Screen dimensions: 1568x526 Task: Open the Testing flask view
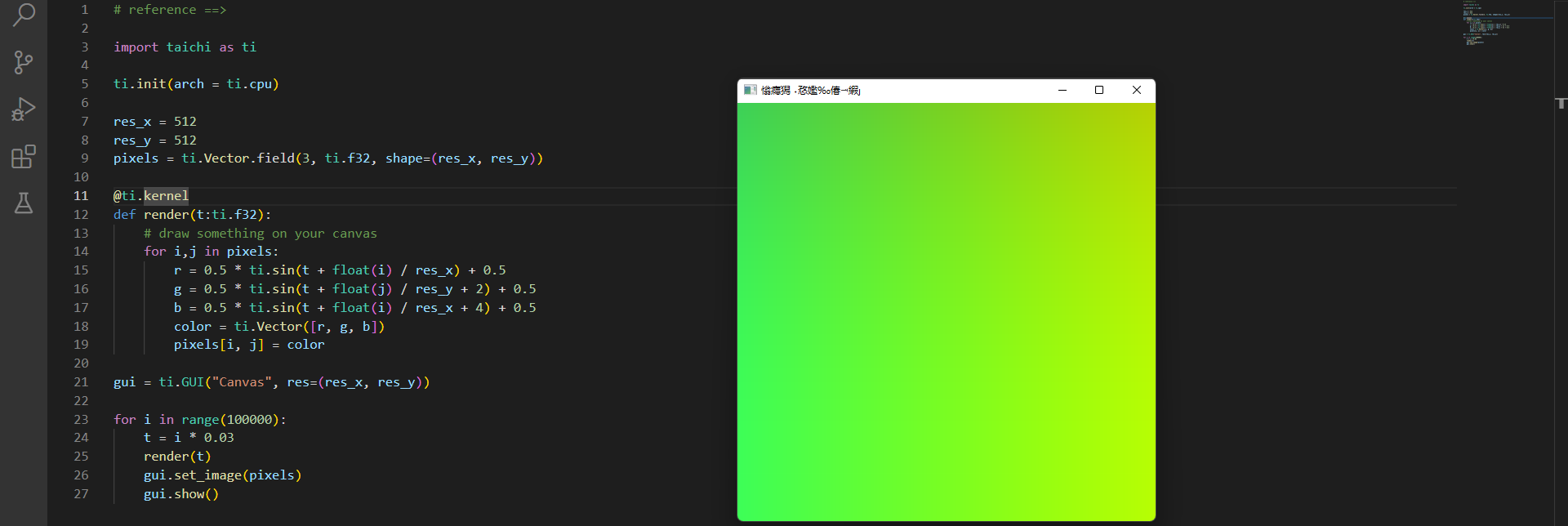click(24, 203)
